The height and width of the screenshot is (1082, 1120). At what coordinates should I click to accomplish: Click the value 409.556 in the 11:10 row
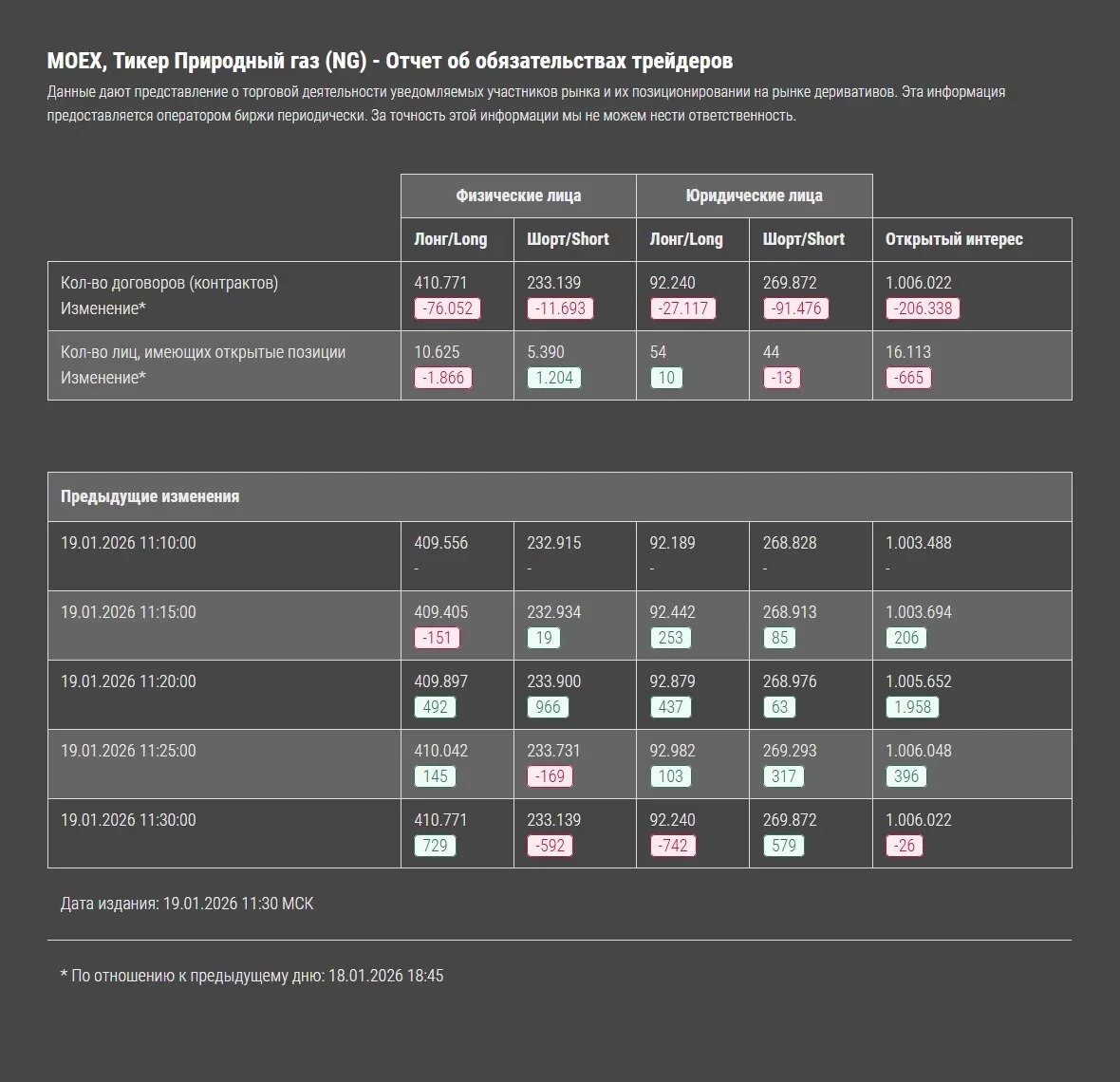440,543
